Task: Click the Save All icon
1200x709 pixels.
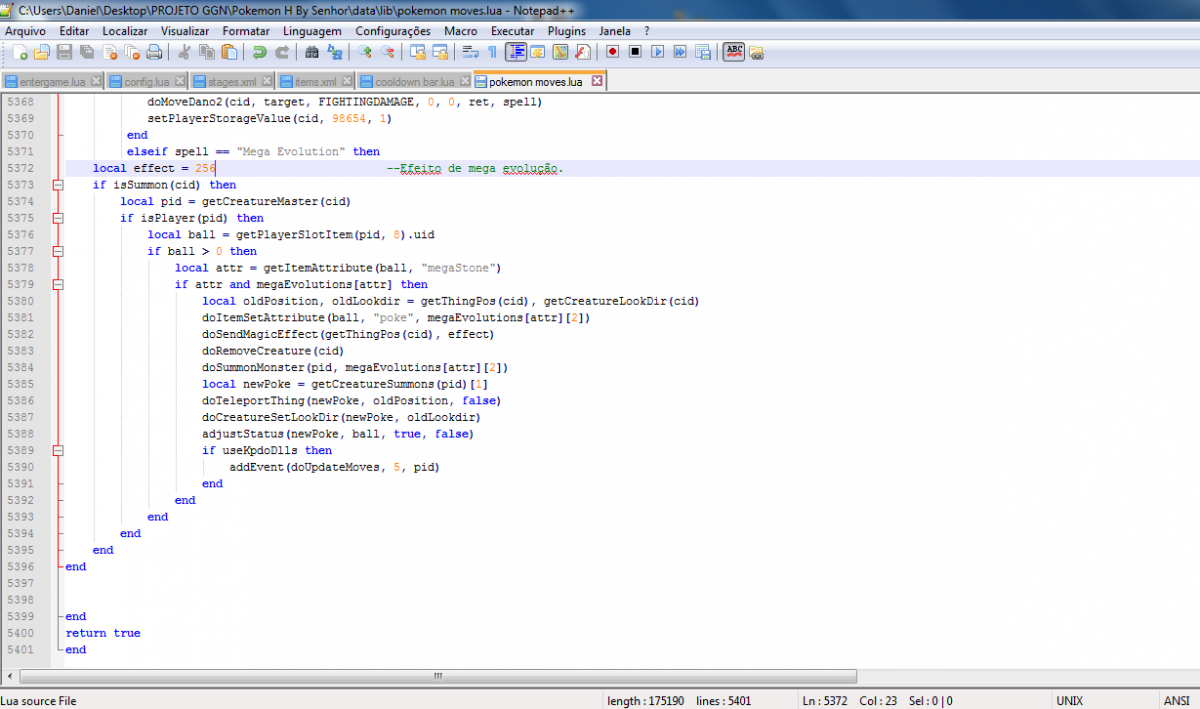Action: [87, 51]
